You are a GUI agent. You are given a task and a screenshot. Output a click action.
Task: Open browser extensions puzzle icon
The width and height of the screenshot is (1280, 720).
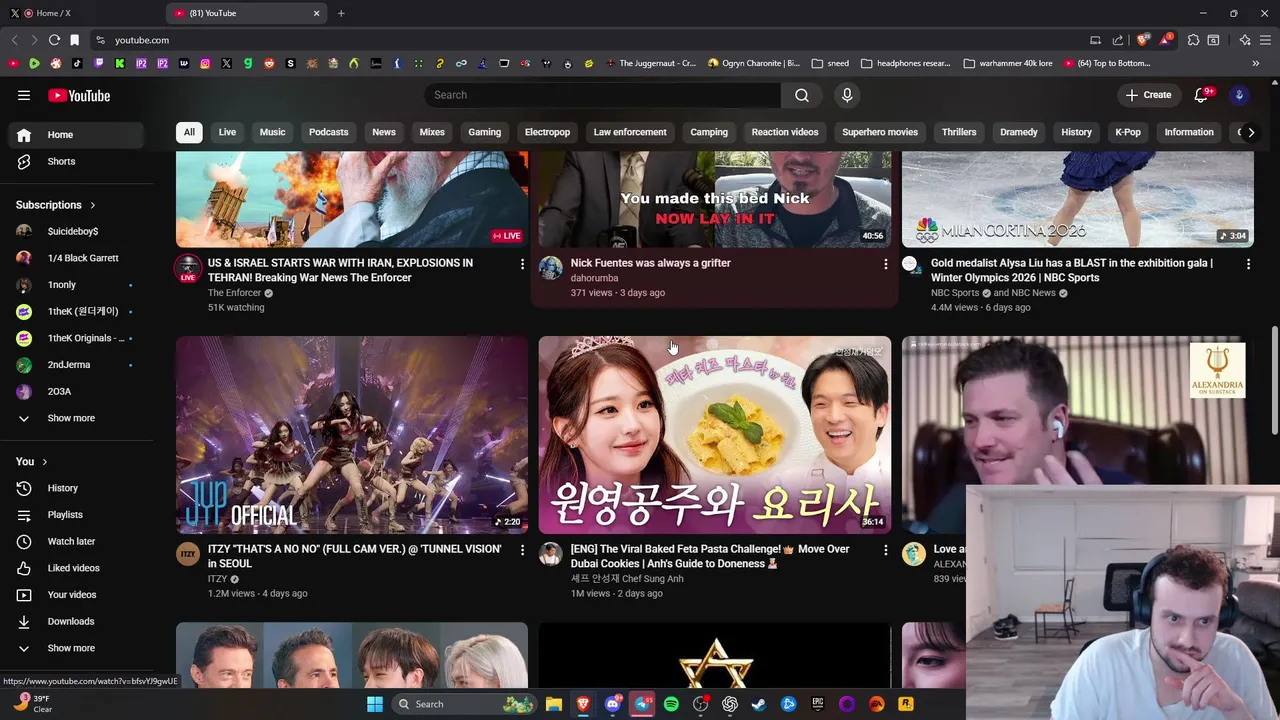(x=1193, y=40)
